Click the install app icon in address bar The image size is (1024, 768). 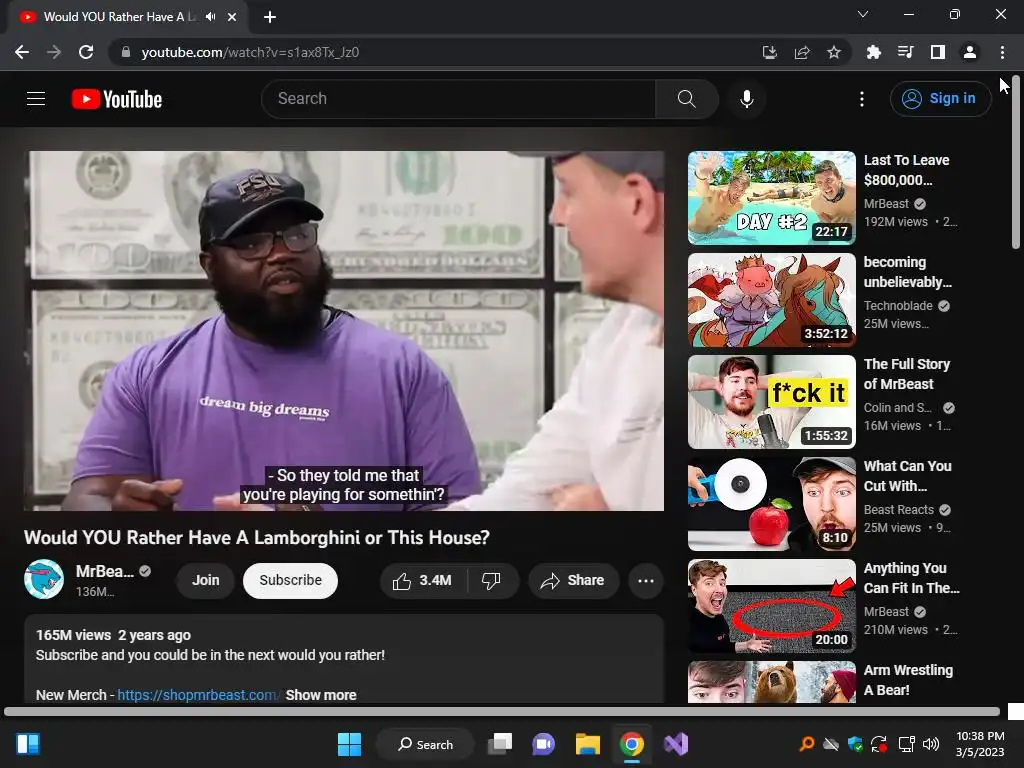[770, 52]
